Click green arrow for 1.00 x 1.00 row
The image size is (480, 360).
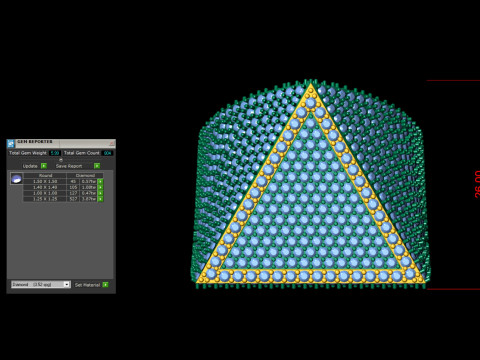[x=100, y=193]
